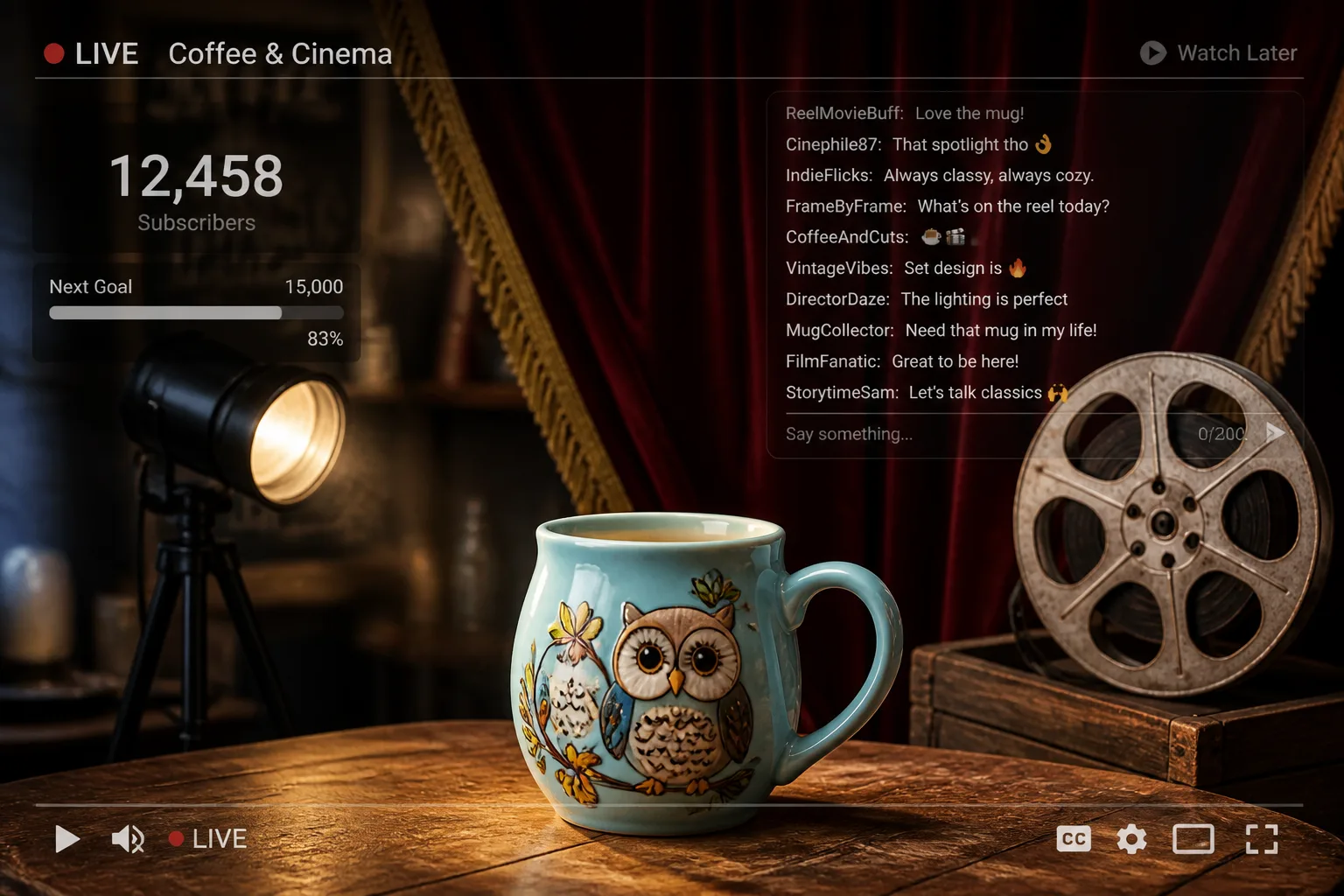Select the message "Need that mug in my life!"

pos(1001,331)
